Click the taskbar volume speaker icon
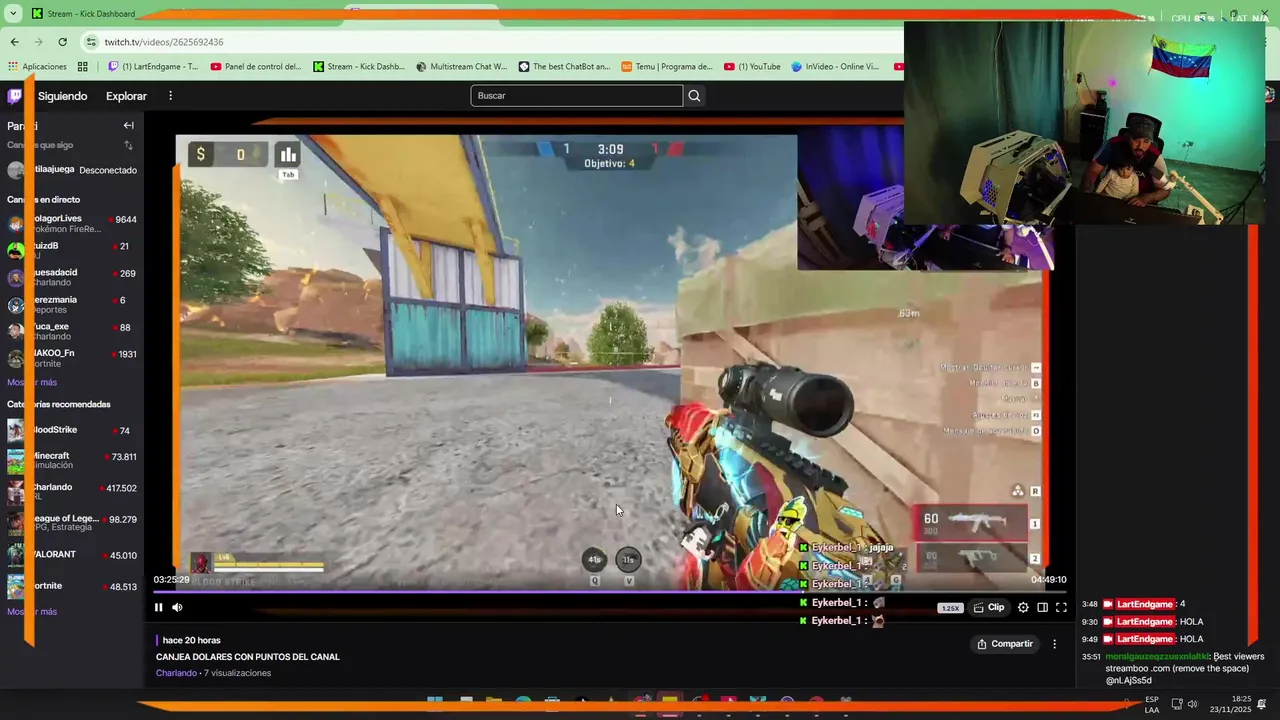 tap(1192, 704)
